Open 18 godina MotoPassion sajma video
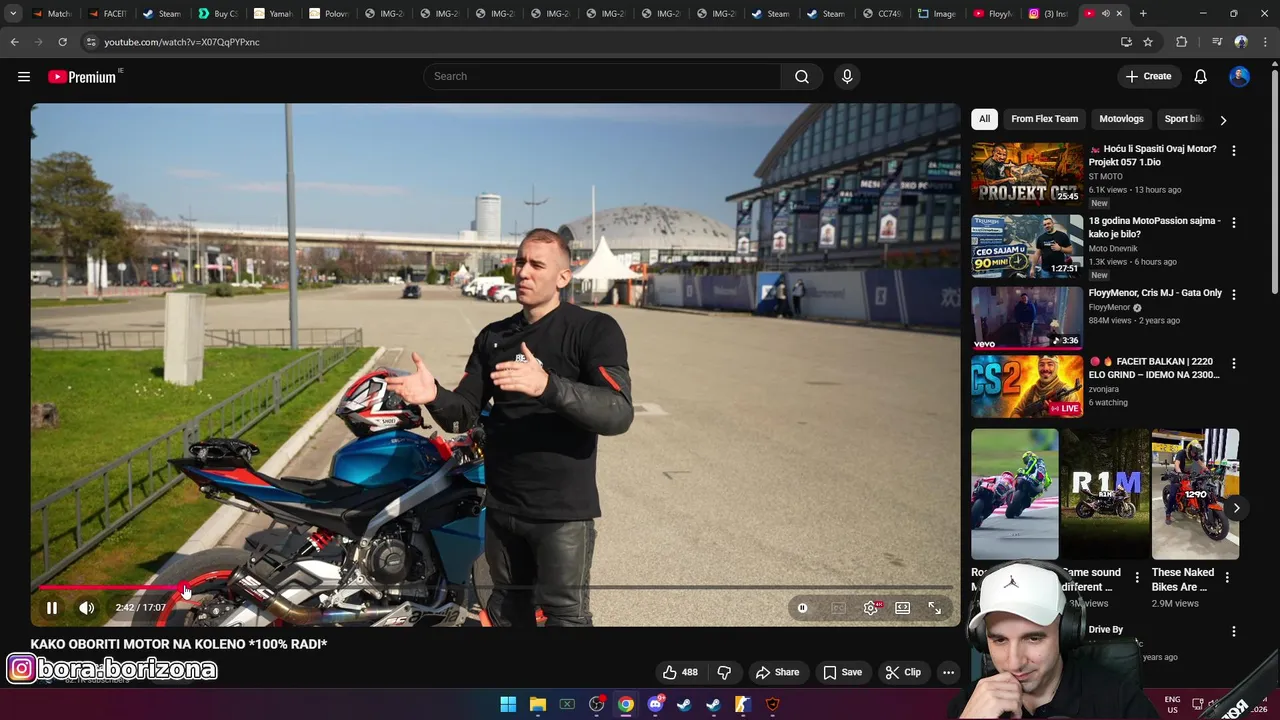 pos(1154,227)
